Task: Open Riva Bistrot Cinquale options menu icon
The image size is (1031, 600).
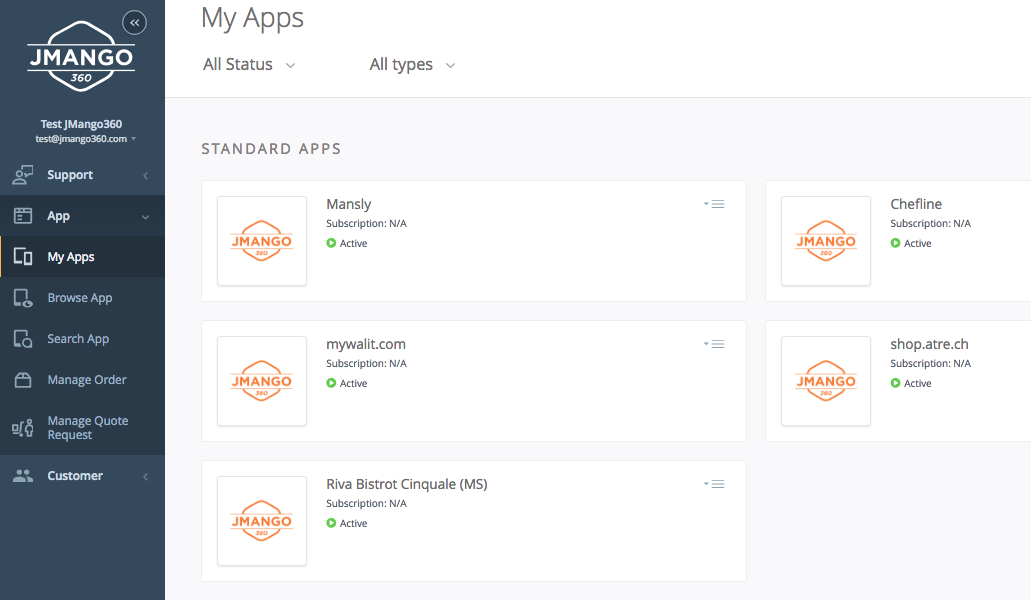Action: pos(714,484)
